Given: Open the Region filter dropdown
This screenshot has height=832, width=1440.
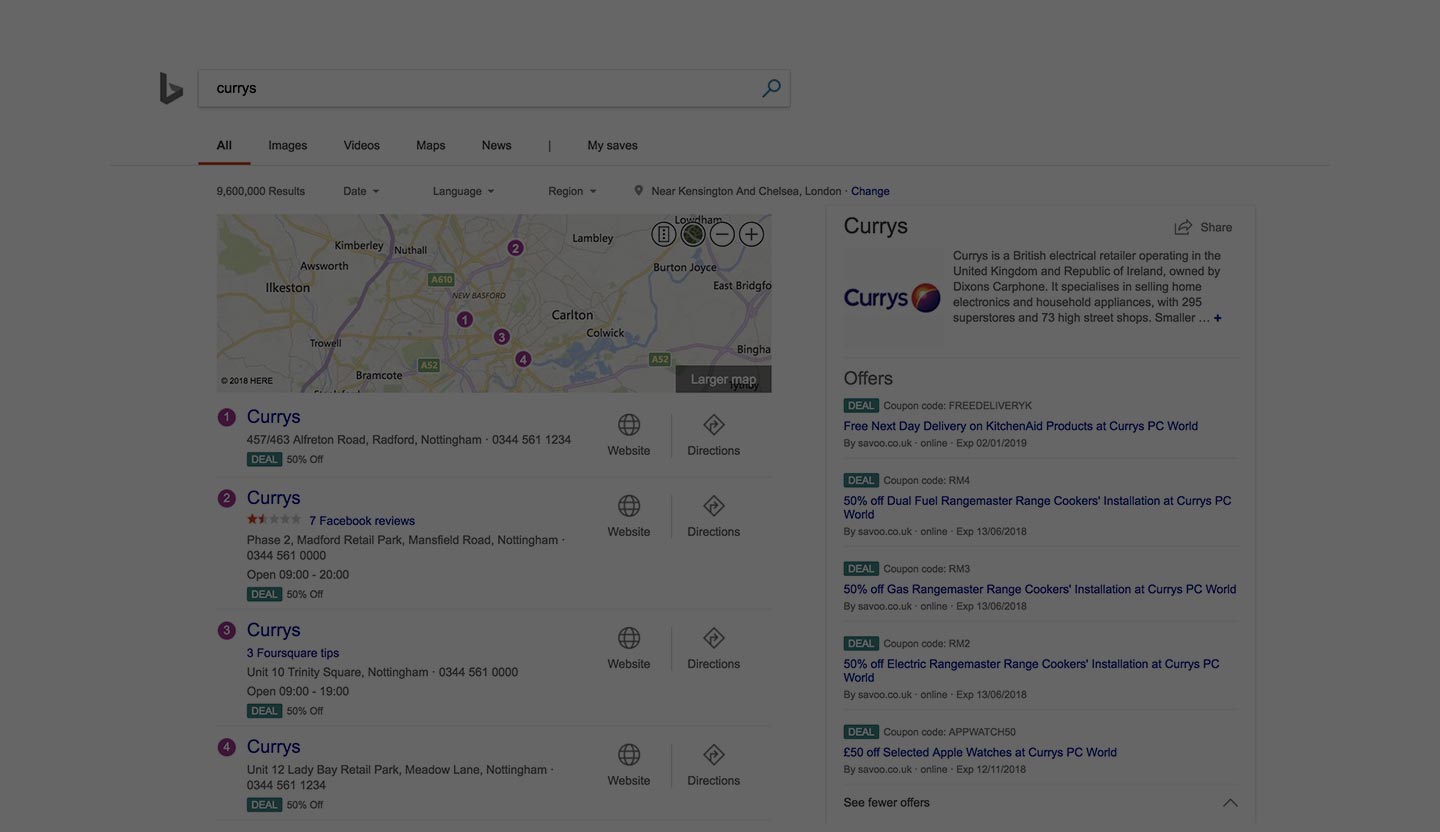Looking at the screenshot, I should pyautogui.click(x=572, y=191).
